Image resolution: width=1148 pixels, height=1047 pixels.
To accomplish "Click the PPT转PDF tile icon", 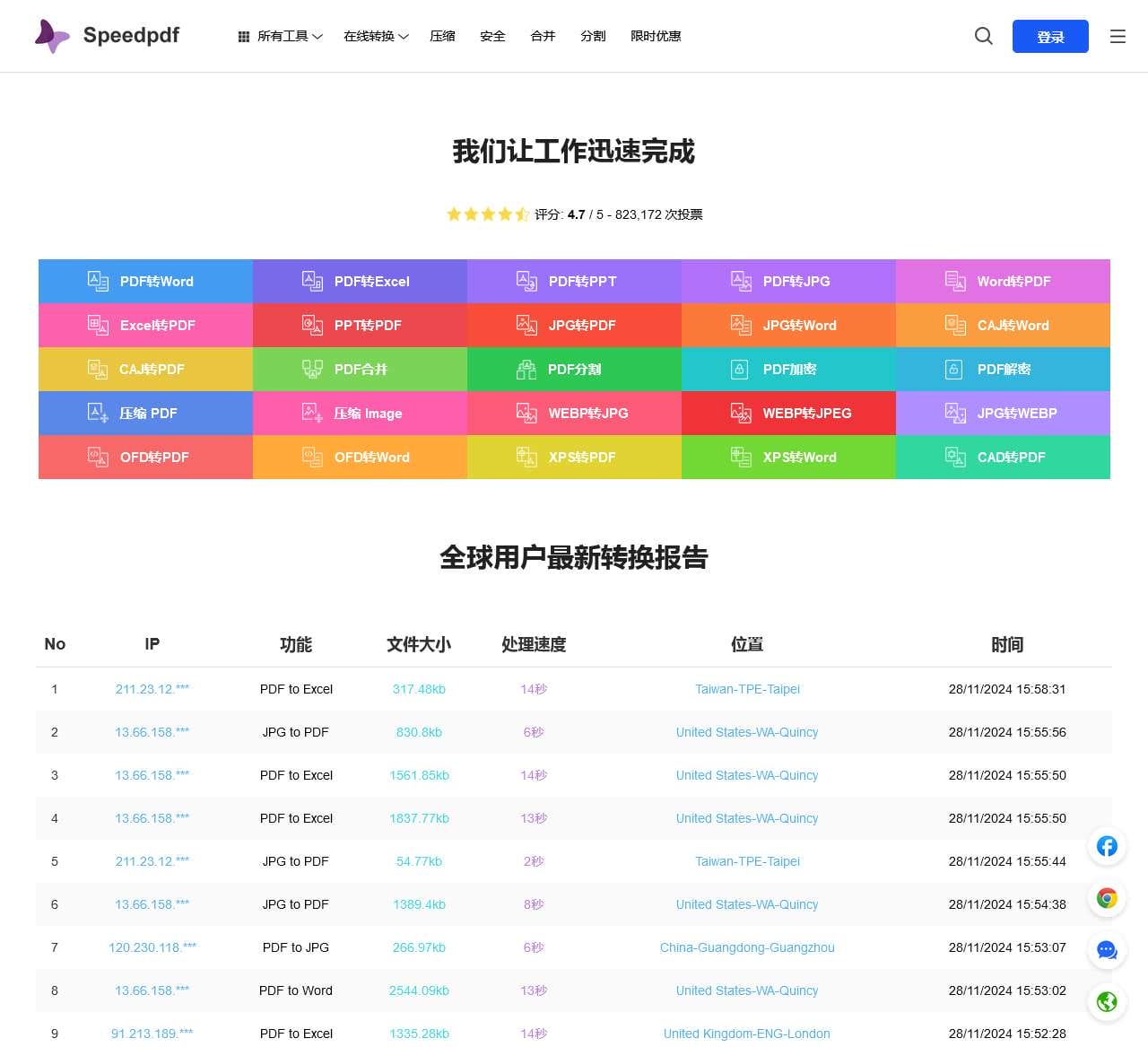I will pos(312,325).
